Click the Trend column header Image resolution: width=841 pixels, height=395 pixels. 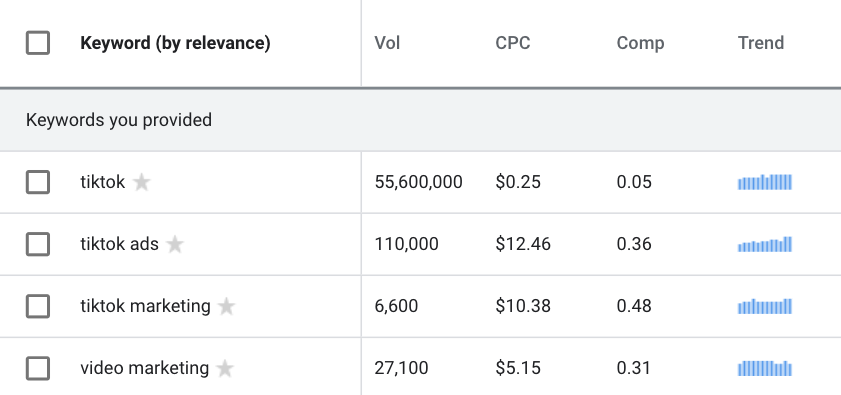click(x=761, y=43)
